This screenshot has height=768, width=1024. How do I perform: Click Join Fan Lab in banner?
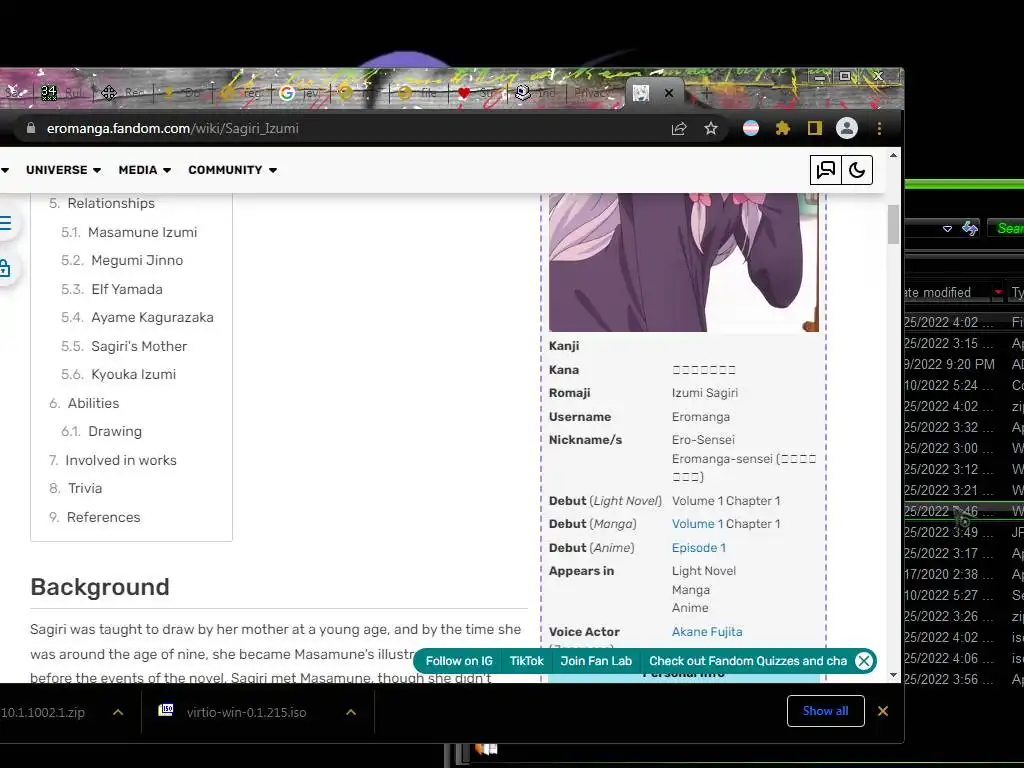click(596, 661)
